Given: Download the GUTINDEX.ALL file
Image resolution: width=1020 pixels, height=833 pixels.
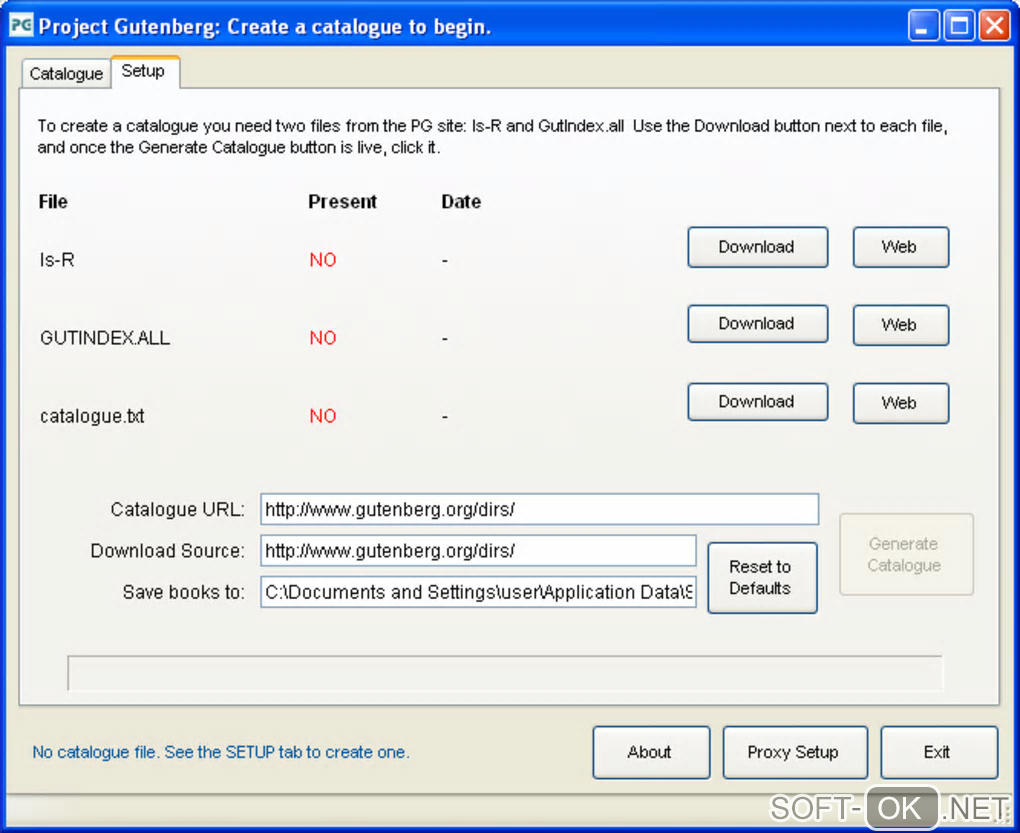Looking at the screenshot, I should [x=758, y=324].
